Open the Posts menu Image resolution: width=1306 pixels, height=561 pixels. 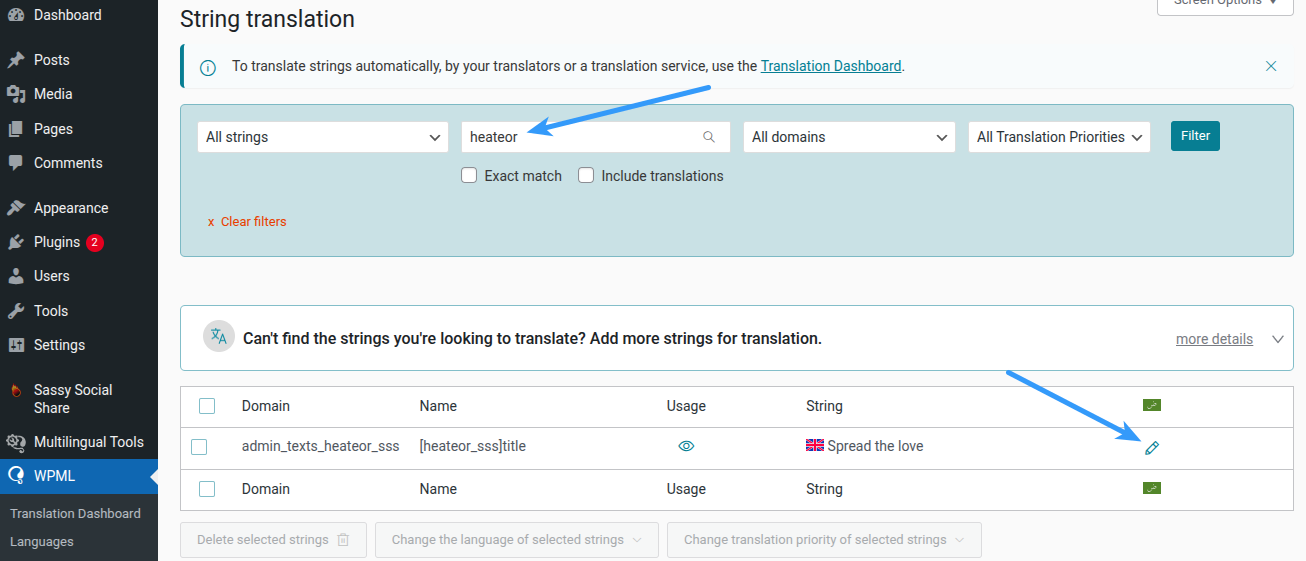(78, 60)
